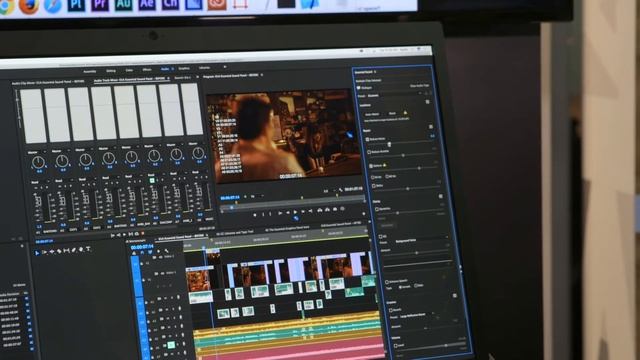The height and width of the screenshot is (360, 640).
Task: Toggle the DeHum checkbox
Action: [371, 166]
